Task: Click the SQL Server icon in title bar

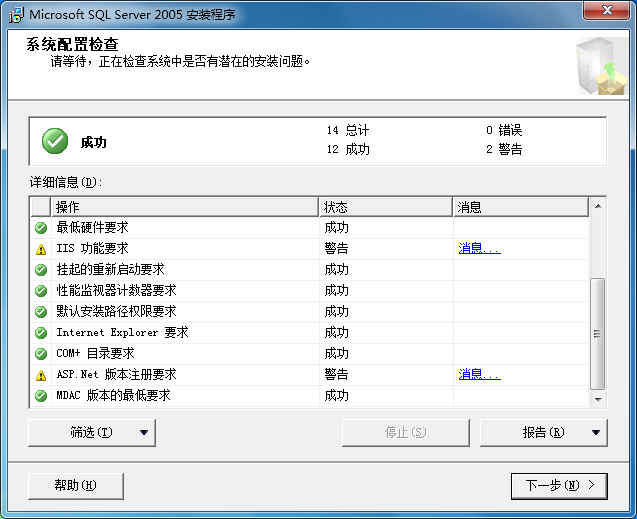Action: pyautogui.click(x=16, y=15)
